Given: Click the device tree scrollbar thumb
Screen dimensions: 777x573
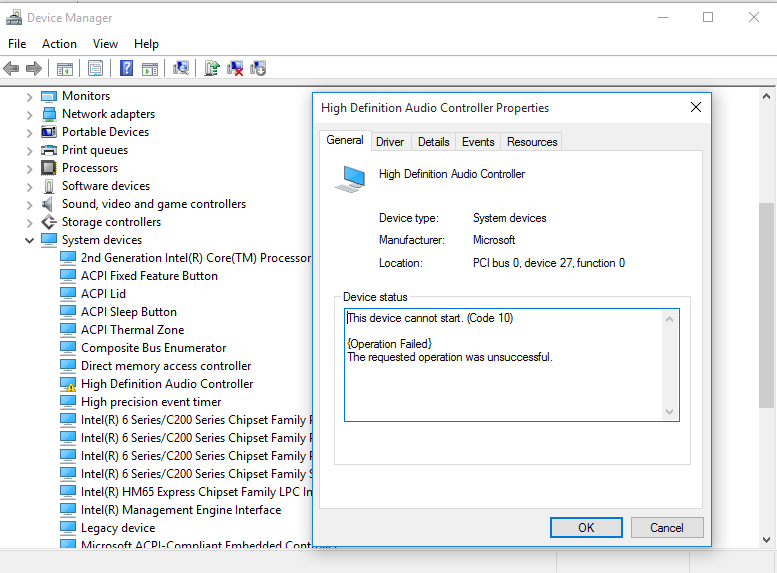Looking at the screenshot, I should click(x=766, y=305).
